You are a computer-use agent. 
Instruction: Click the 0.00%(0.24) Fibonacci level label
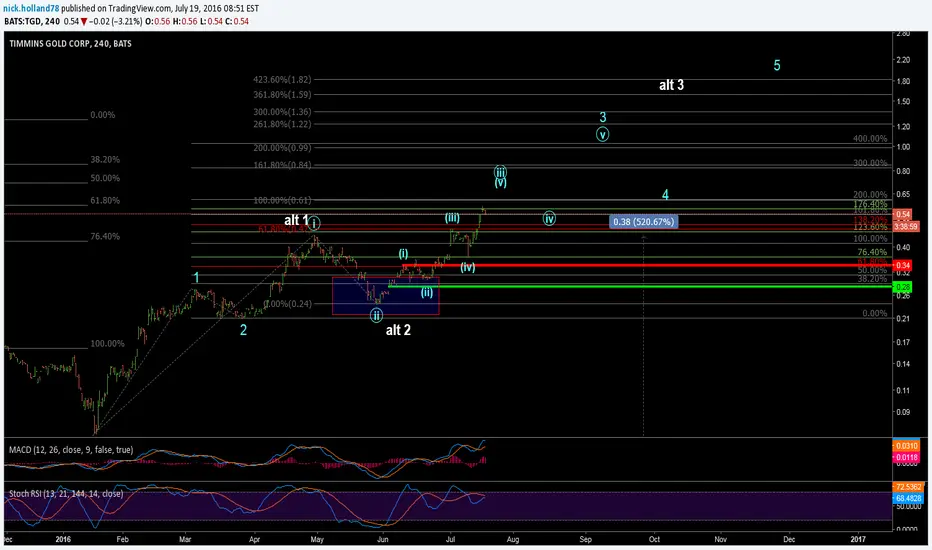(288, 304)
